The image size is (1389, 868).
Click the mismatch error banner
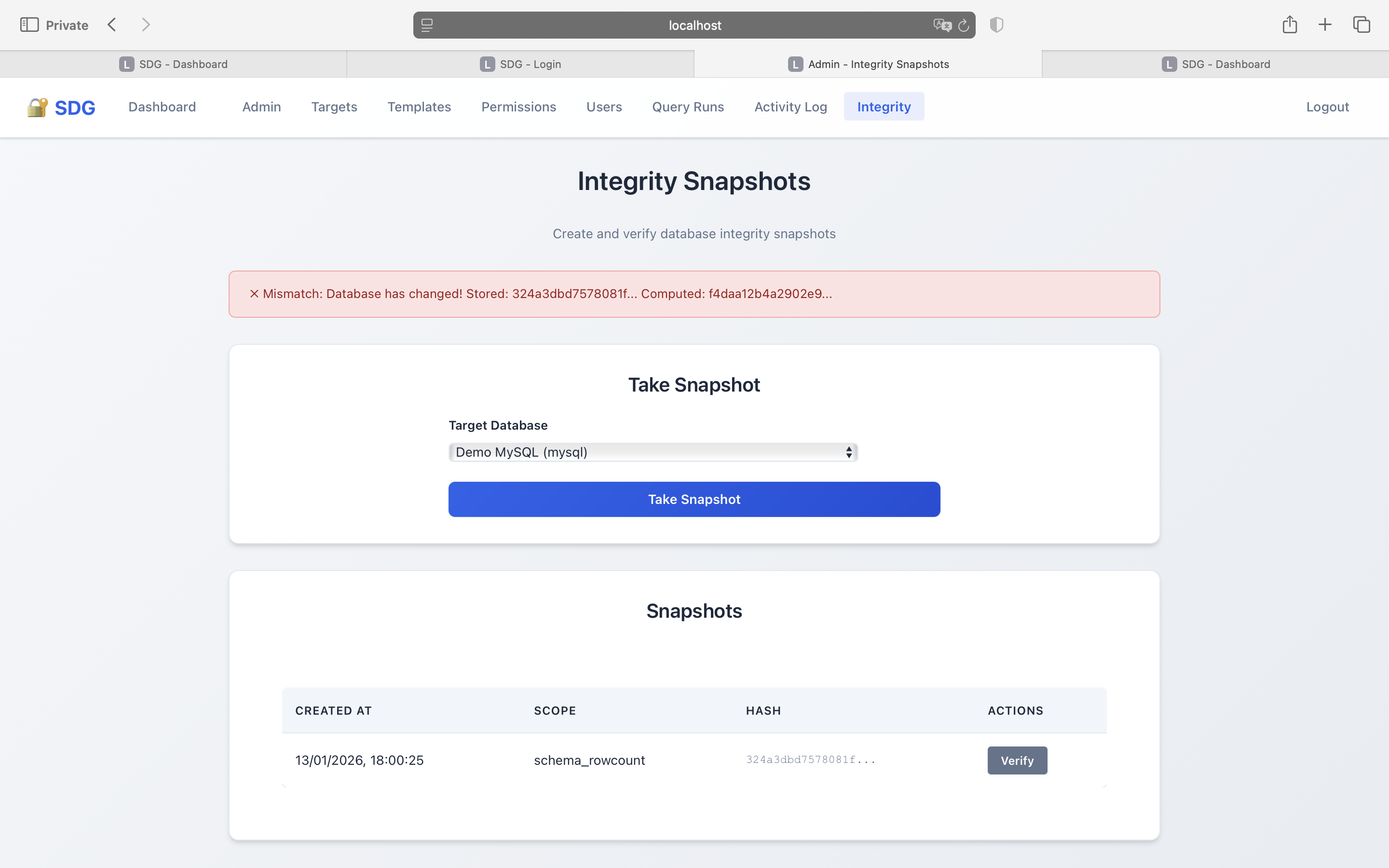[694, 294]
